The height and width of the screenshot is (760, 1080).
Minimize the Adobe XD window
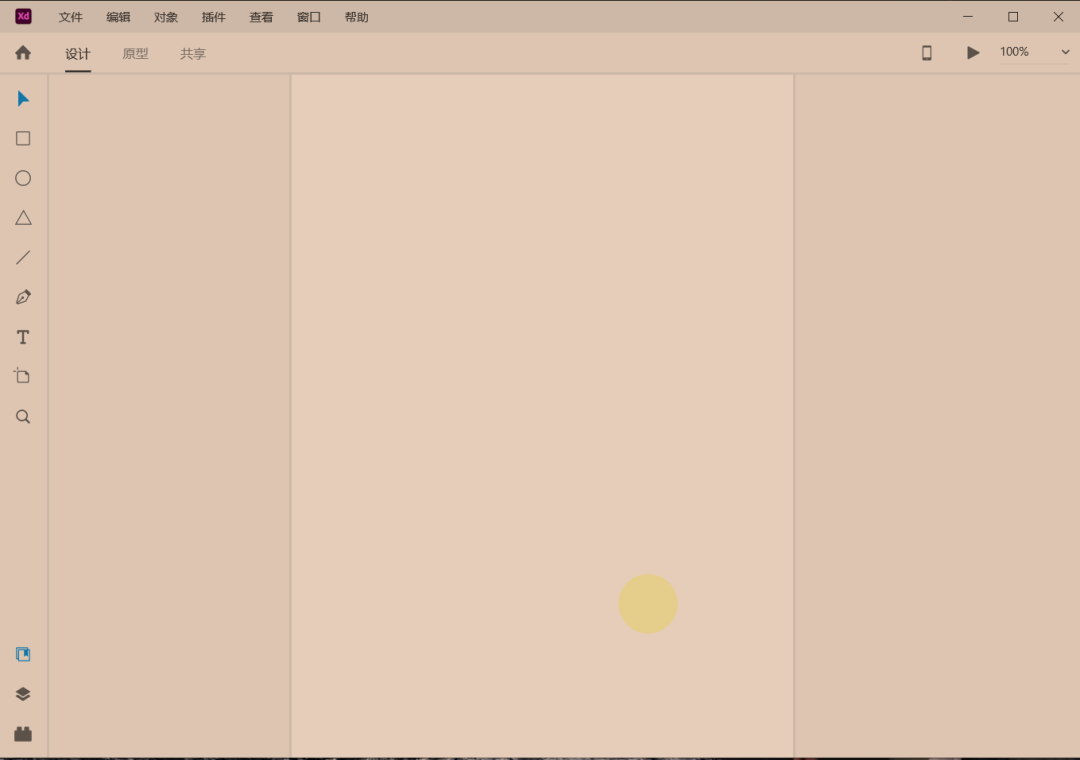968,17
